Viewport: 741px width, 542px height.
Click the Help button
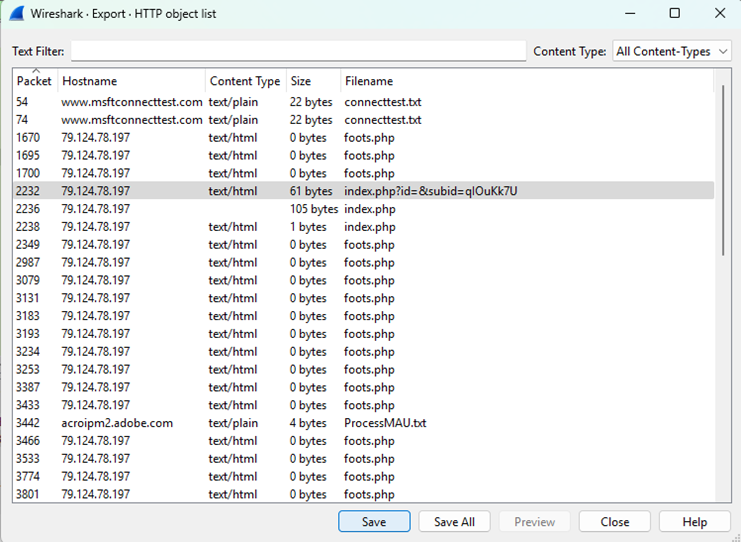pos(695,522)
